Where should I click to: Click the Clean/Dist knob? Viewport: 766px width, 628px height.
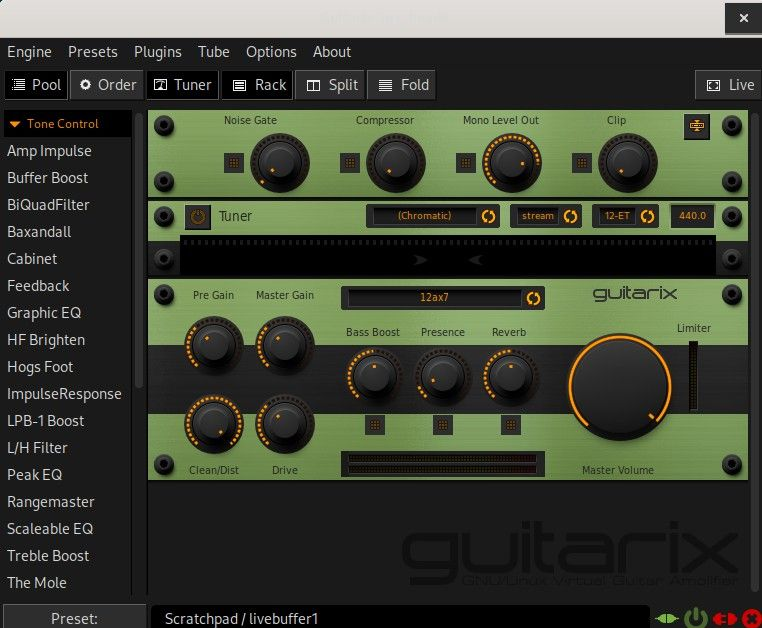point(213,423)
